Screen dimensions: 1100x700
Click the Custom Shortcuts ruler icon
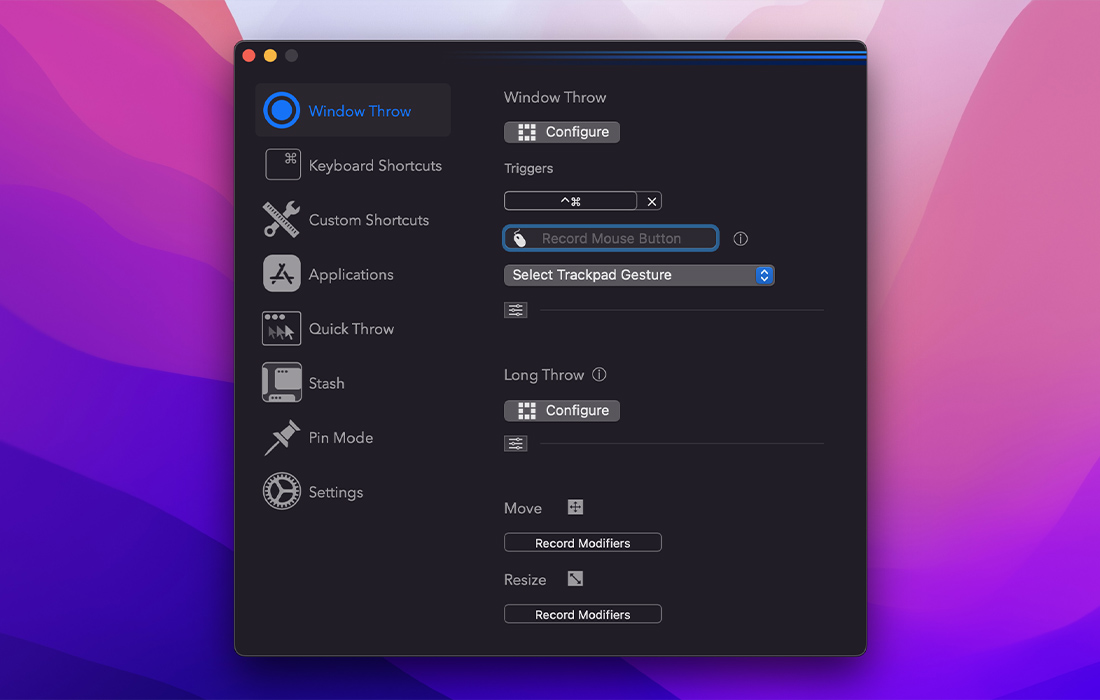tap(282, 219)
